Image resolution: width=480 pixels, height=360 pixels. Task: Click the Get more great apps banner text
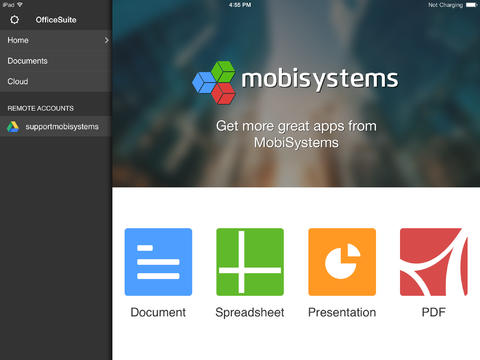tap(296, 134)
